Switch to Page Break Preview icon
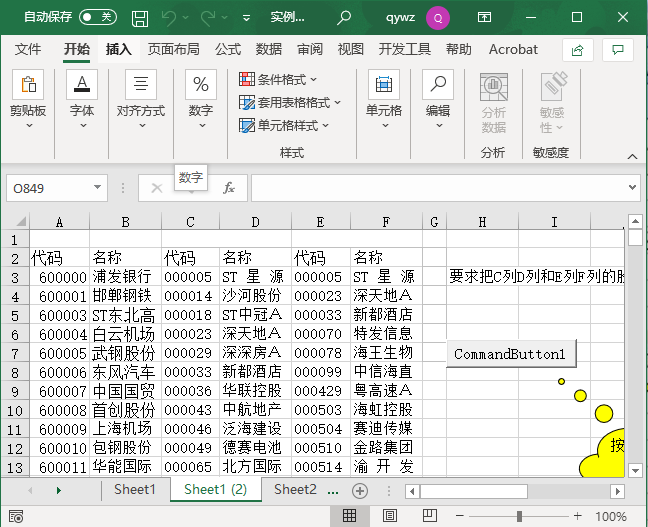The image size is (648, 527). 429,515
